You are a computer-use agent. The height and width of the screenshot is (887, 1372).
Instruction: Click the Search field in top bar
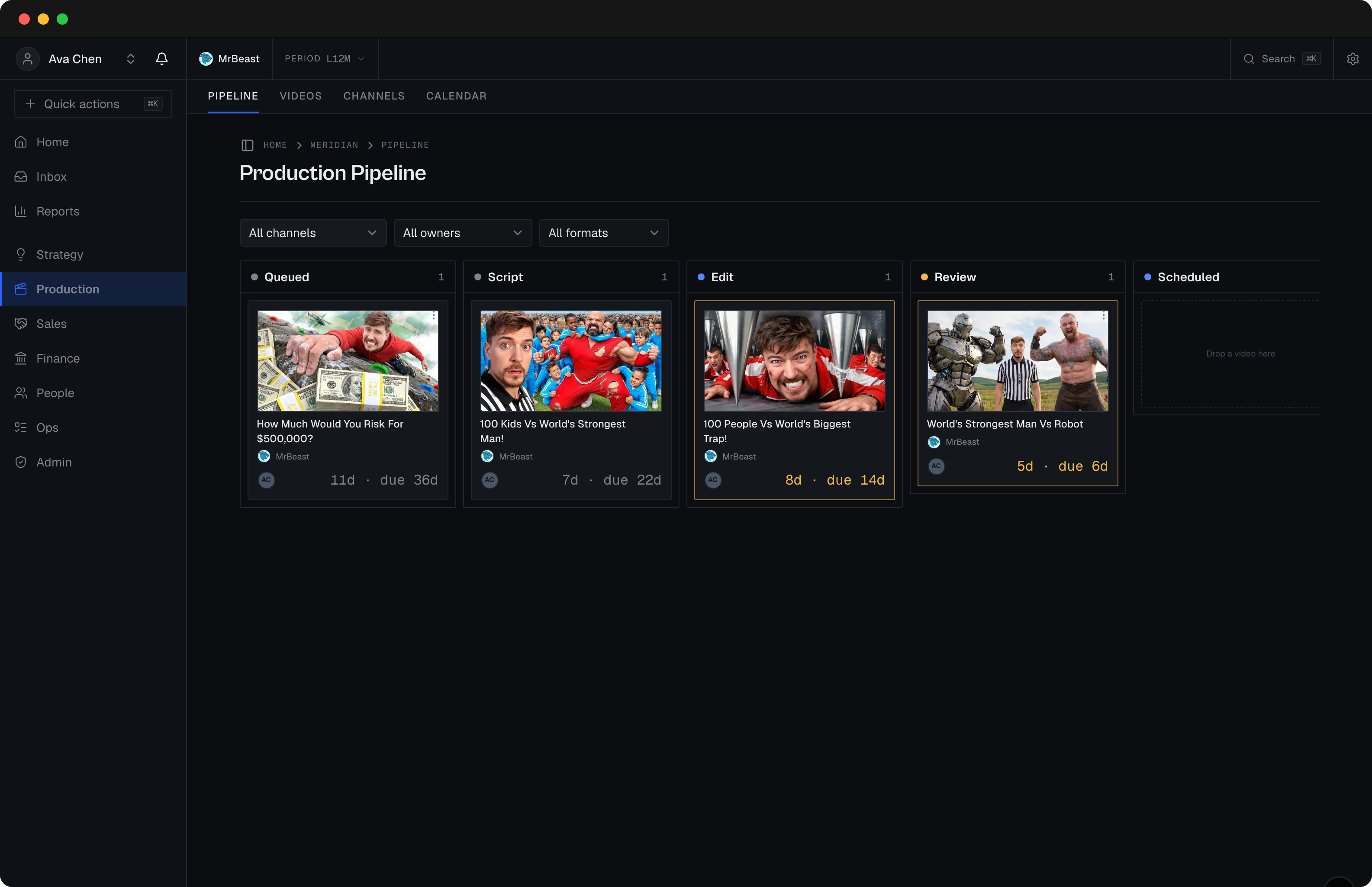tap(1281, 59)
